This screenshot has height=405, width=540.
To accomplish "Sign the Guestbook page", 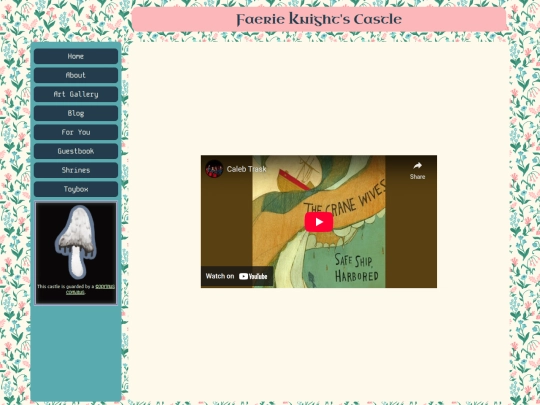I will [76, 151].
